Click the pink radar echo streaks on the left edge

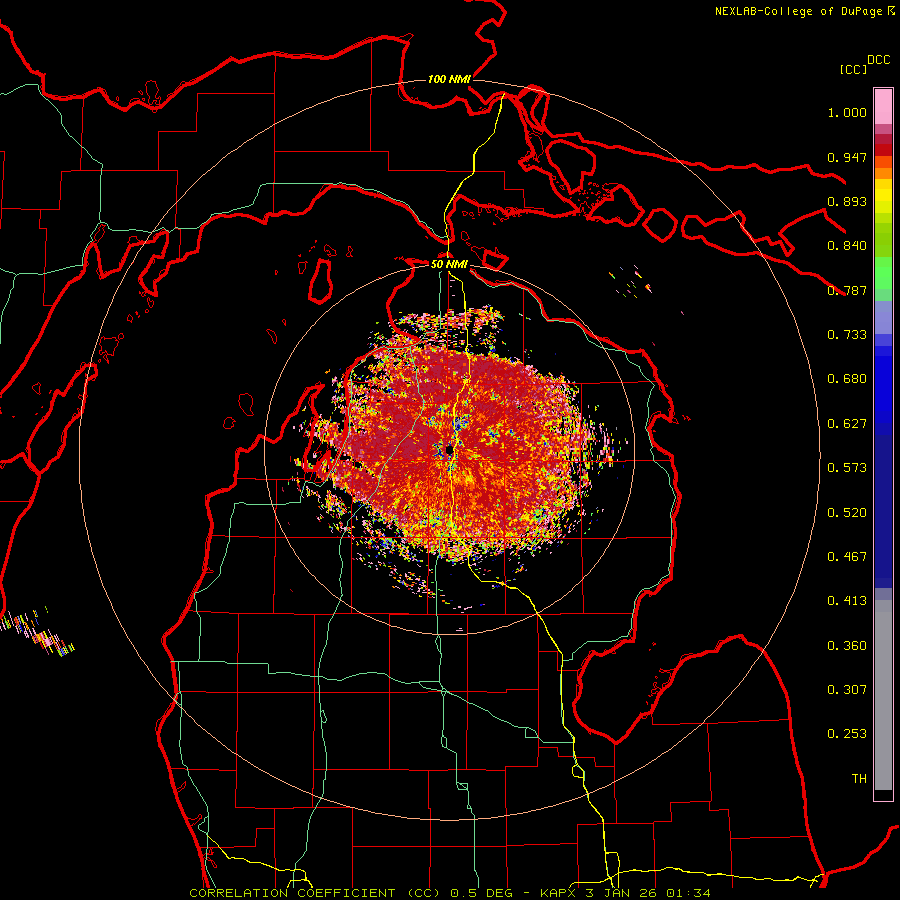[36, 632]
